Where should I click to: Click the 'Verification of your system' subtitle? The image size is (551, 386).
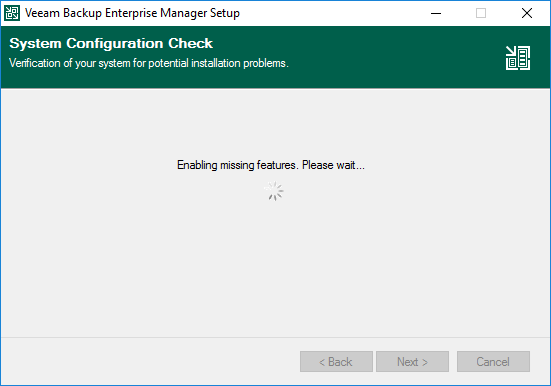(149, 63)
